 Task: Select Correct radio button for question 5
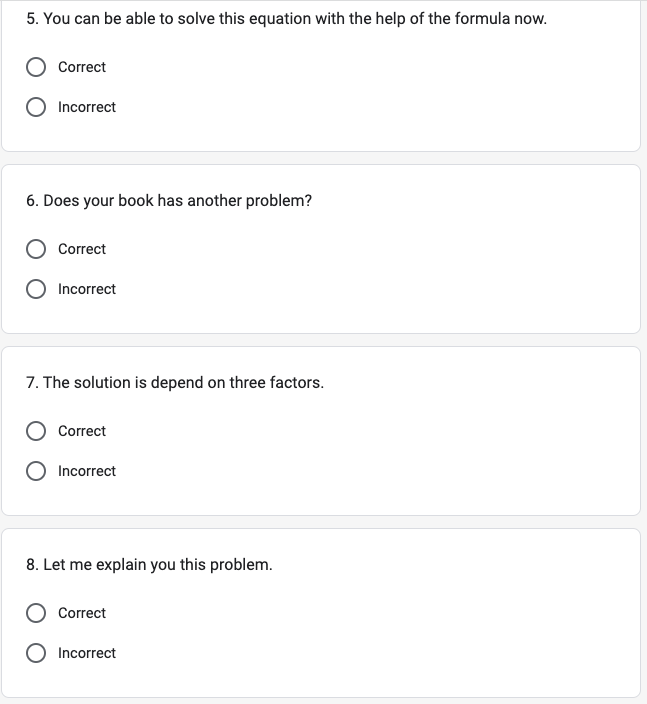tap(36, 67)
